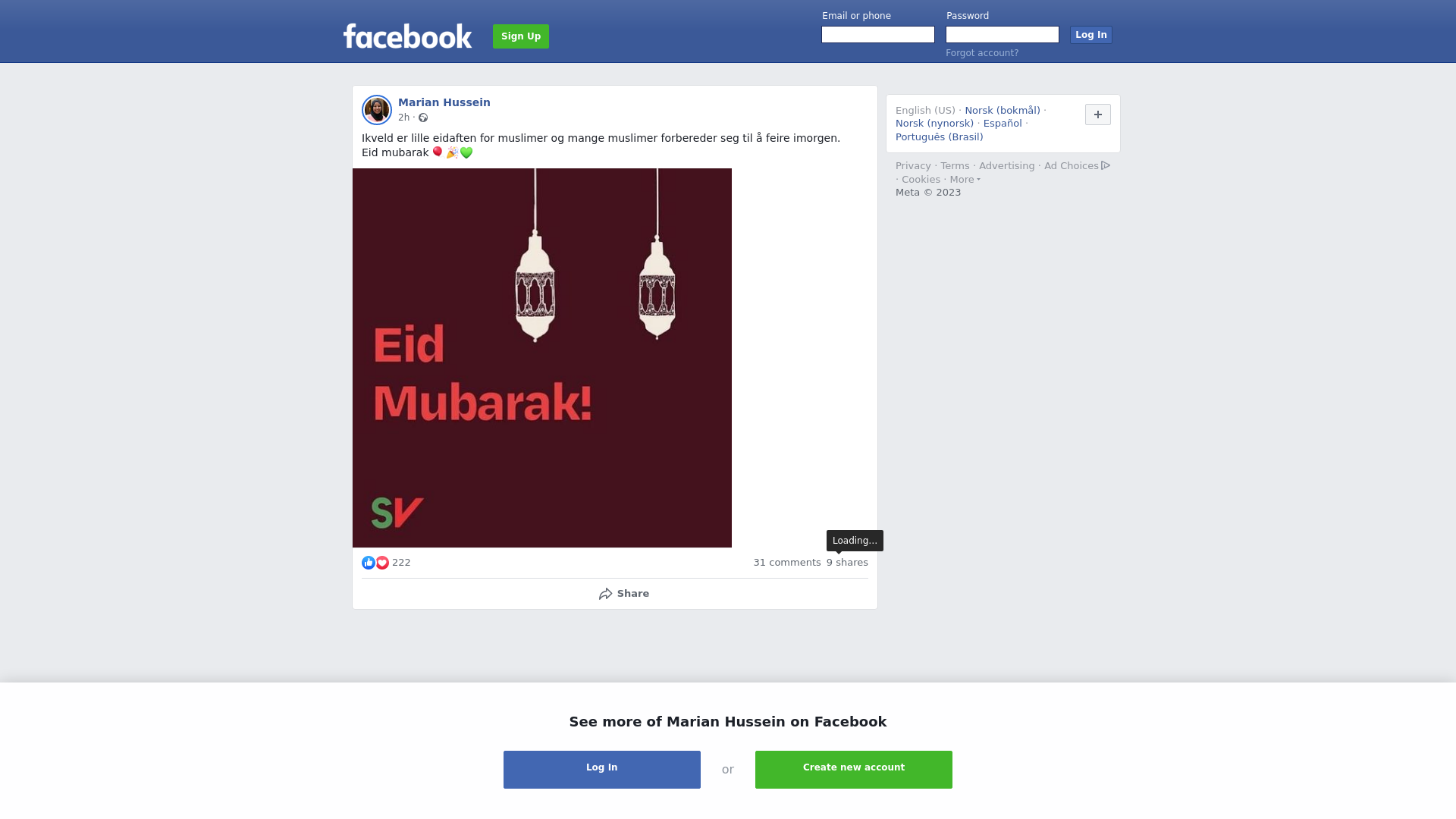Viewport: 1456px width, 819px height.
Task: Focus the Password input field
Action: [1003, 35]
